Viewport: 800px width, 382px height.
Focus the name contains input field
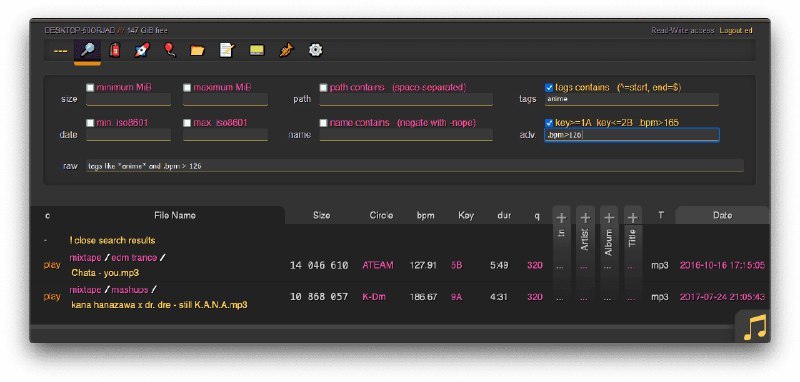[406, 135]
